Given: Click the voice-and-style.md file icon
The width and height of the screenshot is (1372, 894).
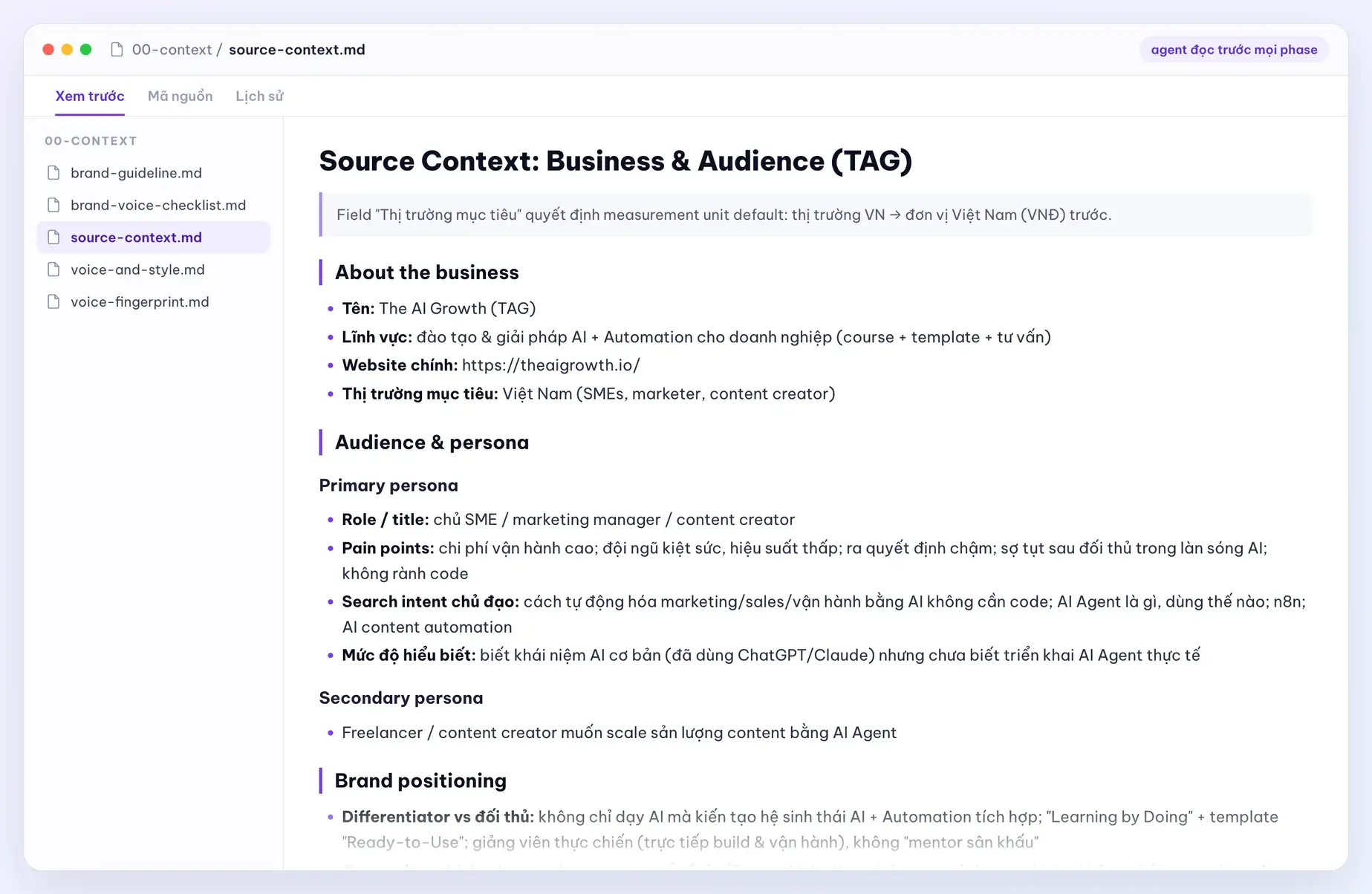Looking at the screenshot, I should [53, 270].
